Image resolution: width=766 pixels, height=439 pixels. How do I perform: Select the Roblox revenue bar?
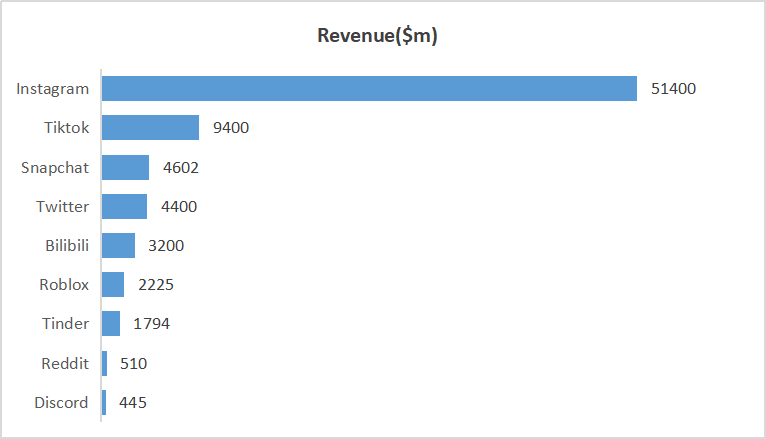pos(113,284)
